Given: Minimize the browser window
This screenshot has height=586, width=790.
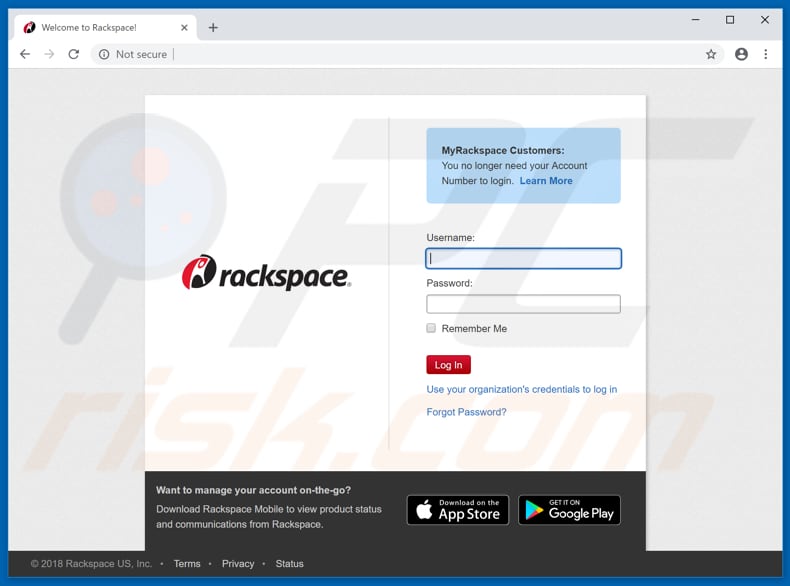Looking at the screenshot, I should pyautogui.click(x=696, y=20).
